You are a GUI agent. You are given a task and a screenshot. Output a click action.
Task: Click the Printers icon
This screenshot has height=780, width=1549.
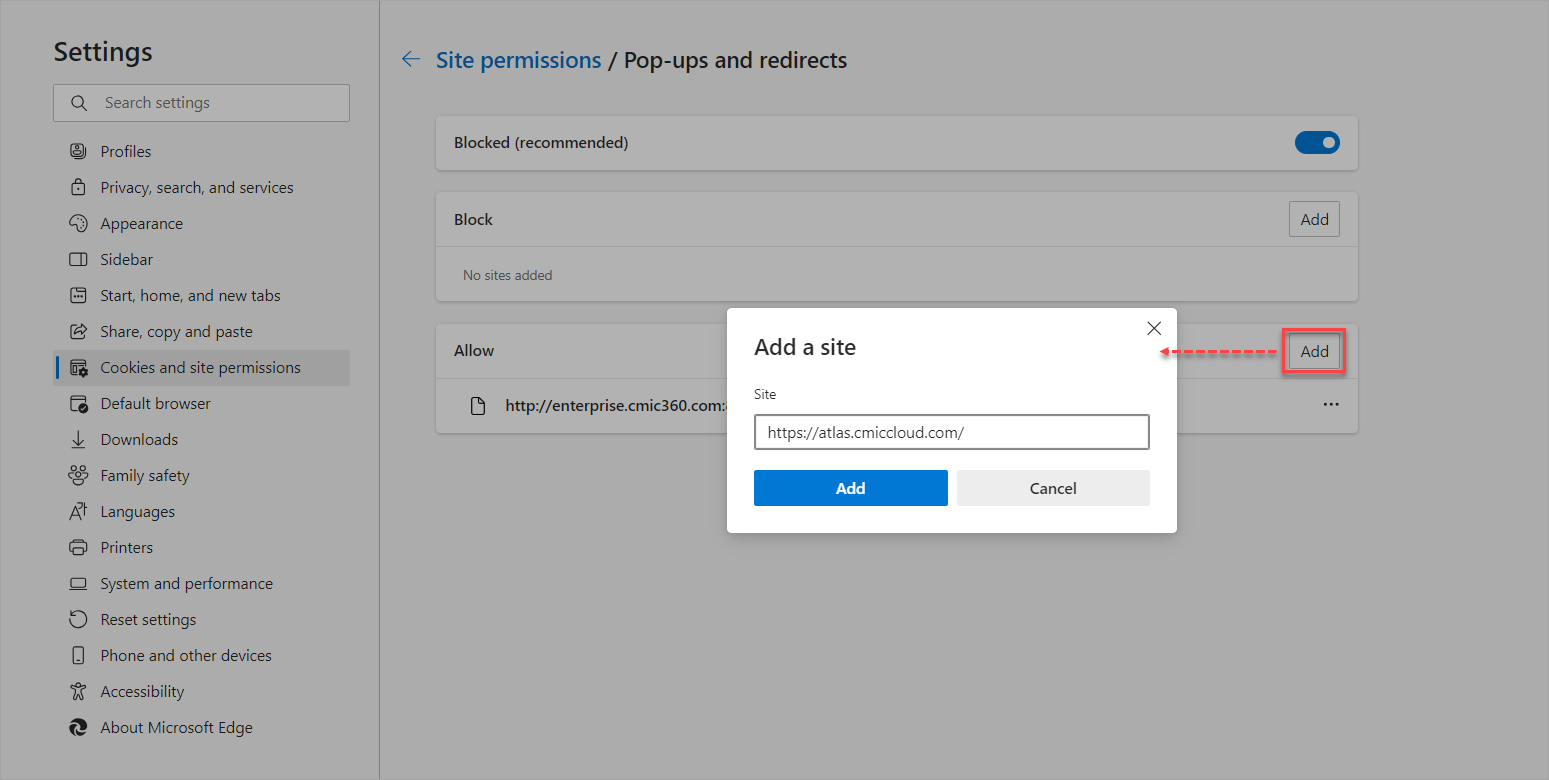(x=78, y=548)
